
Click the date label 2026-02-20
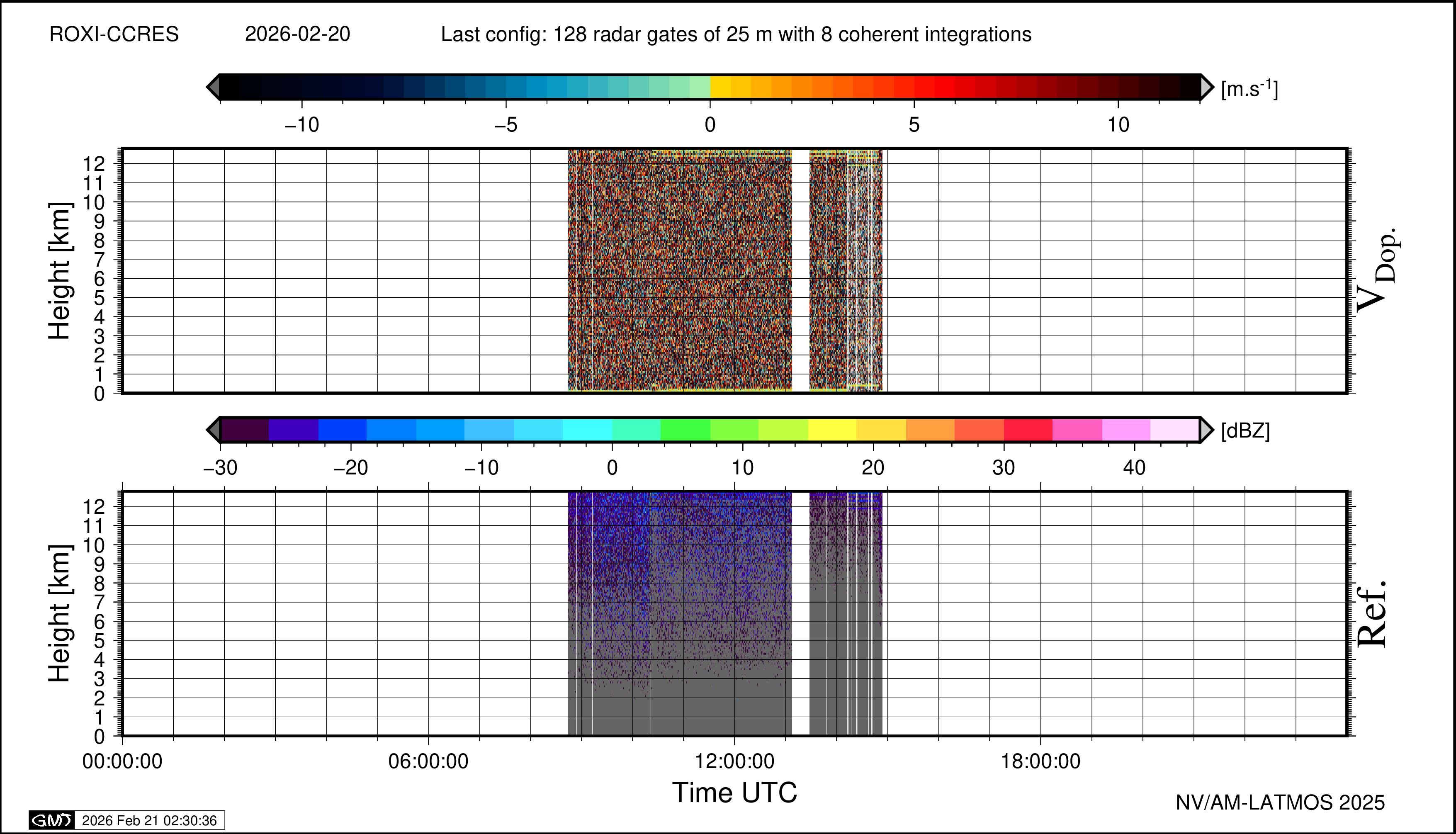[297, 34]
